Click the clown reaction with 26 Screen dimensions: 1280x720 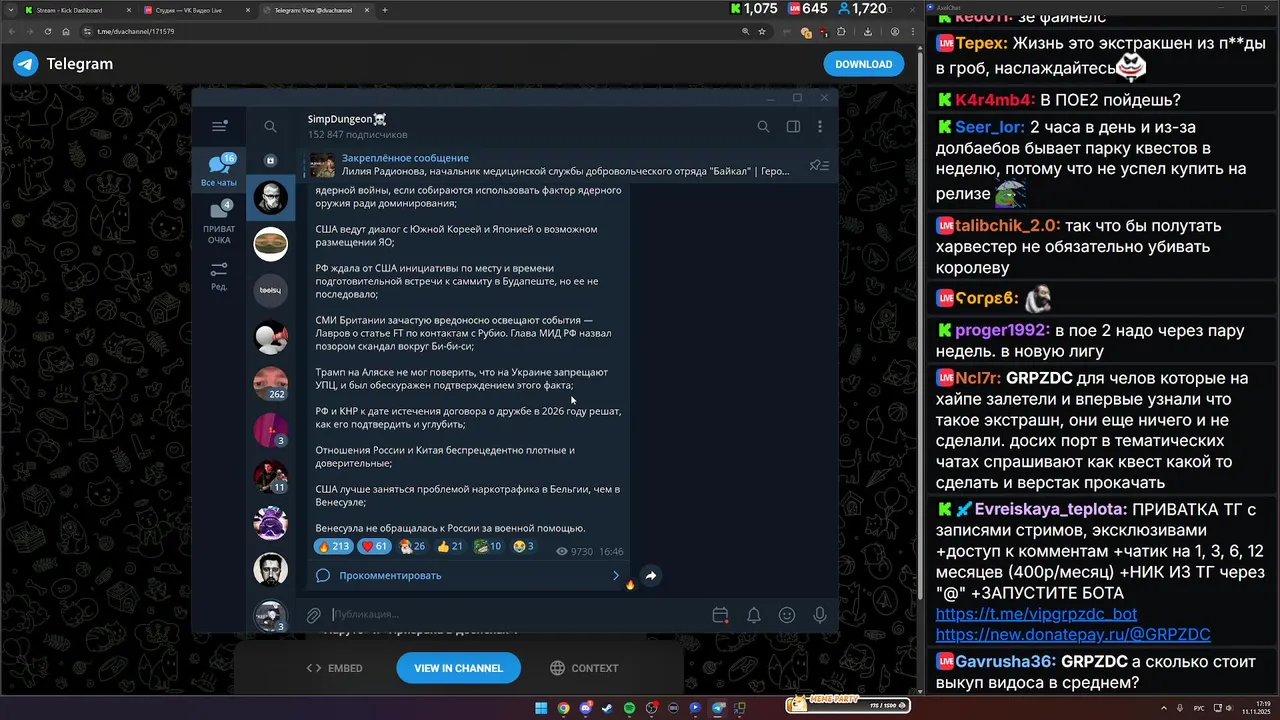412,547
